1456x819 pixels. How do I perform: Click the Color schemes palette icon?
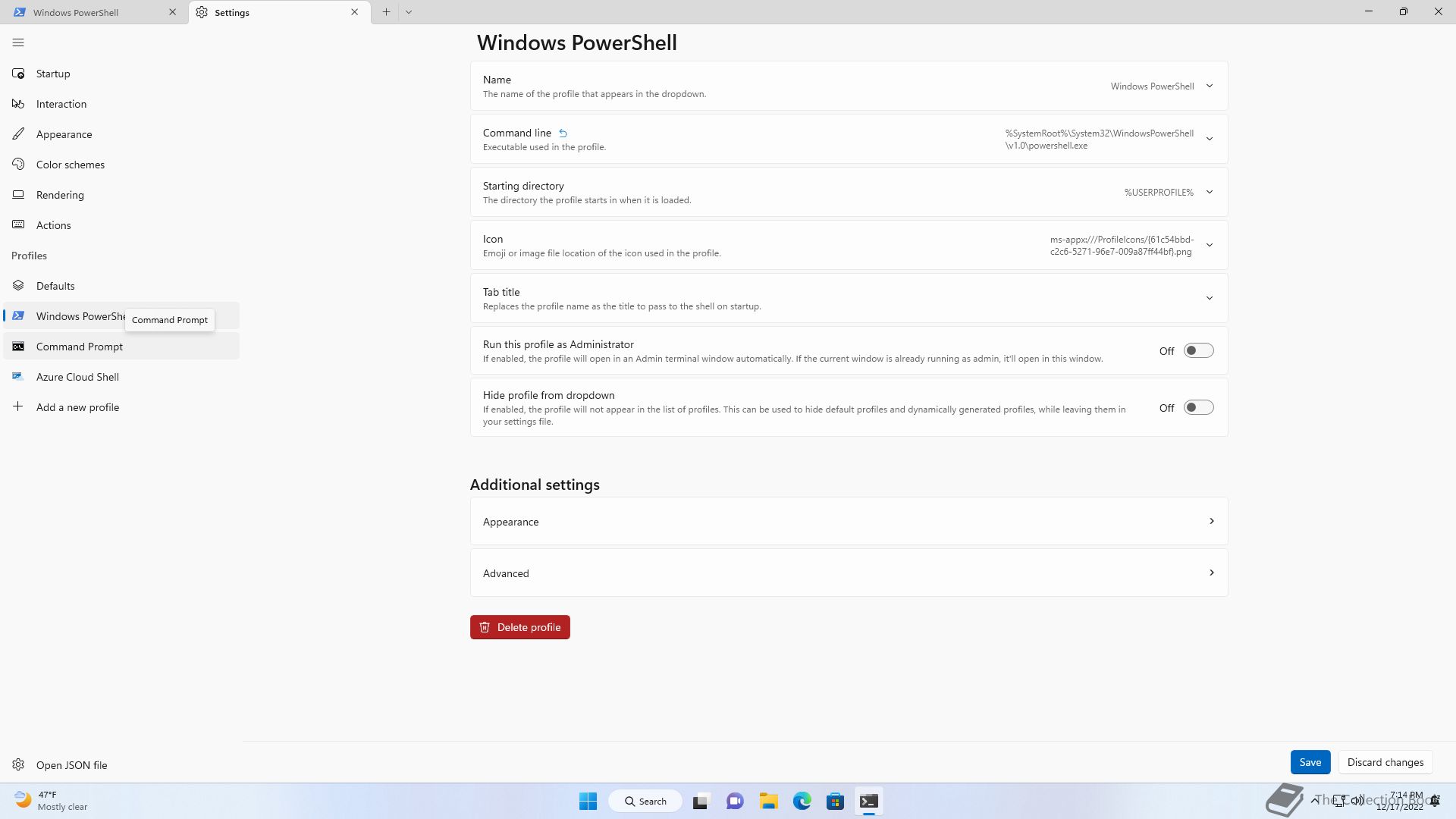coord(18,165)
